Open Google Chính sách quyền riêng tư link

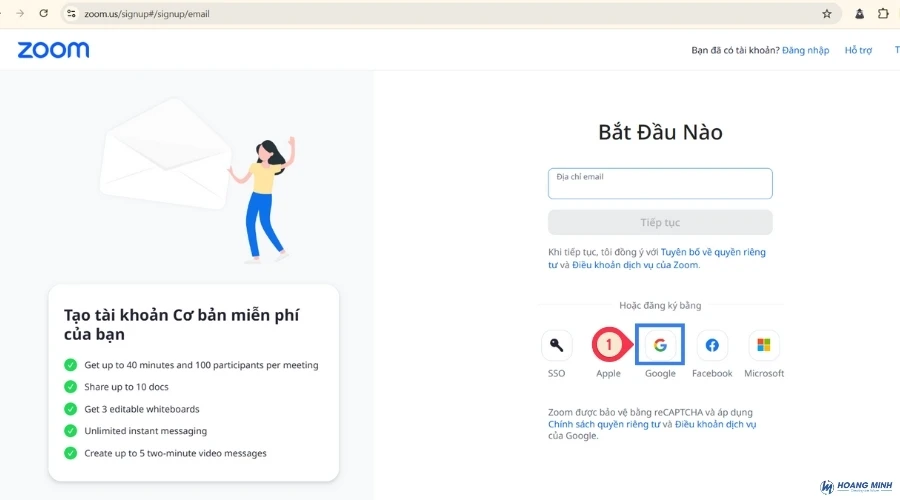(x=604, y=424)
